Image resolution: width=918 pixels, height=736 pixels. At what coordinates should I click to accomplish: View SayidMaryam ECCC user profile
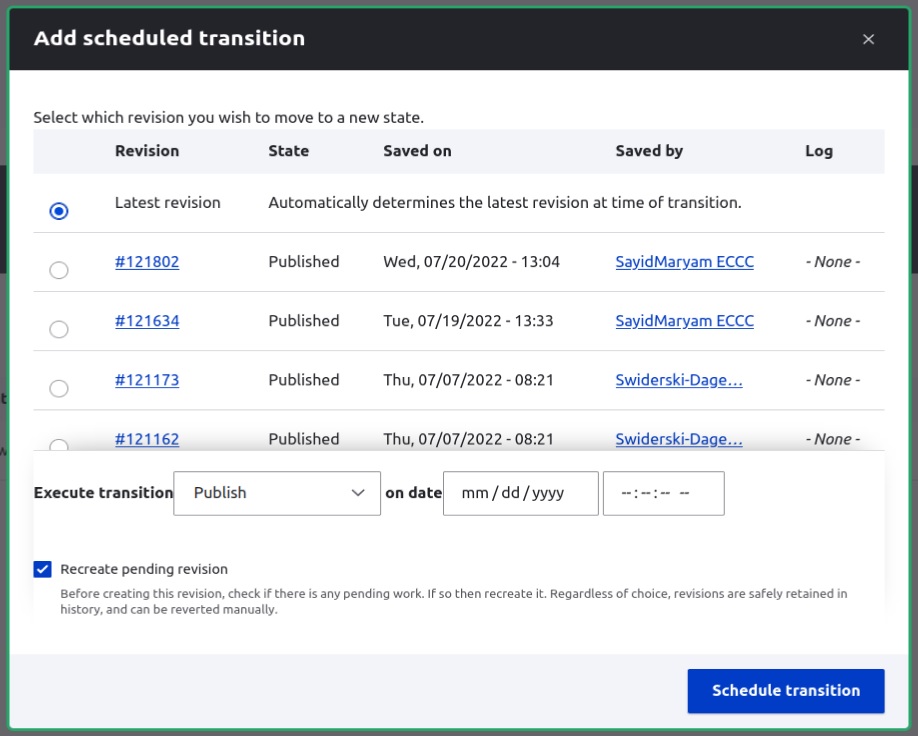[x=684, y=261]
